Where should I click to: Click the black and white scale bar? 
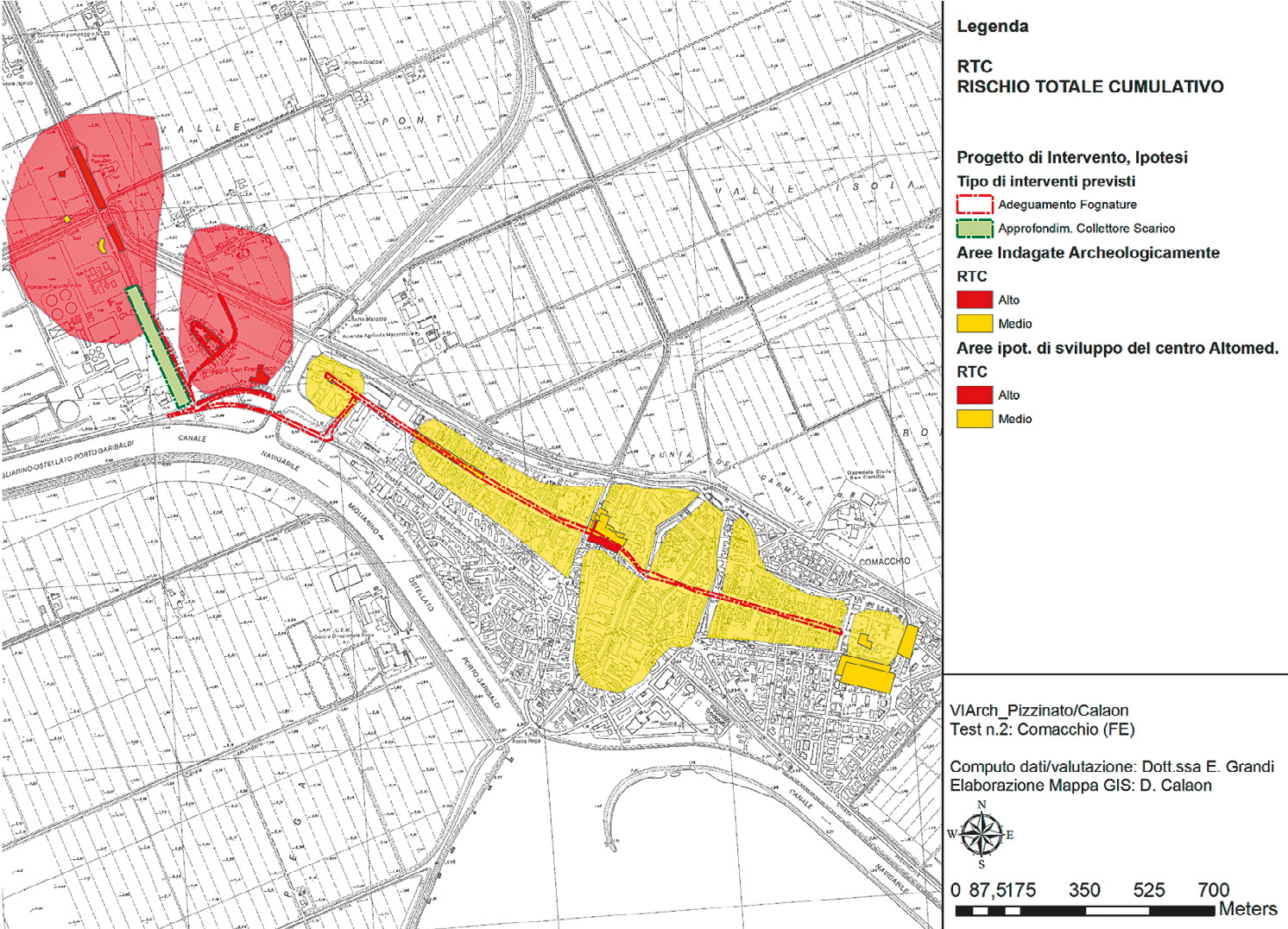click(x=1085, y=911)
